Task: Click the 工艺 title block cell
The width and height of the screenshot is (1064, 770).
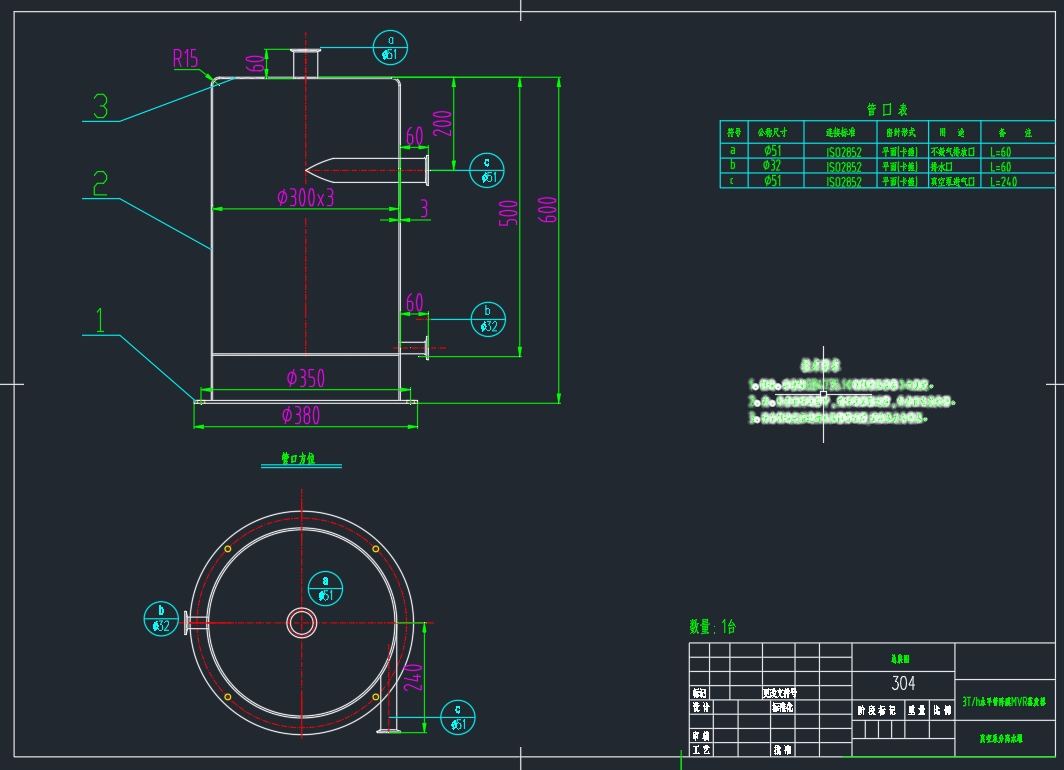Action: pyautogui.click(x=700, y=750)
